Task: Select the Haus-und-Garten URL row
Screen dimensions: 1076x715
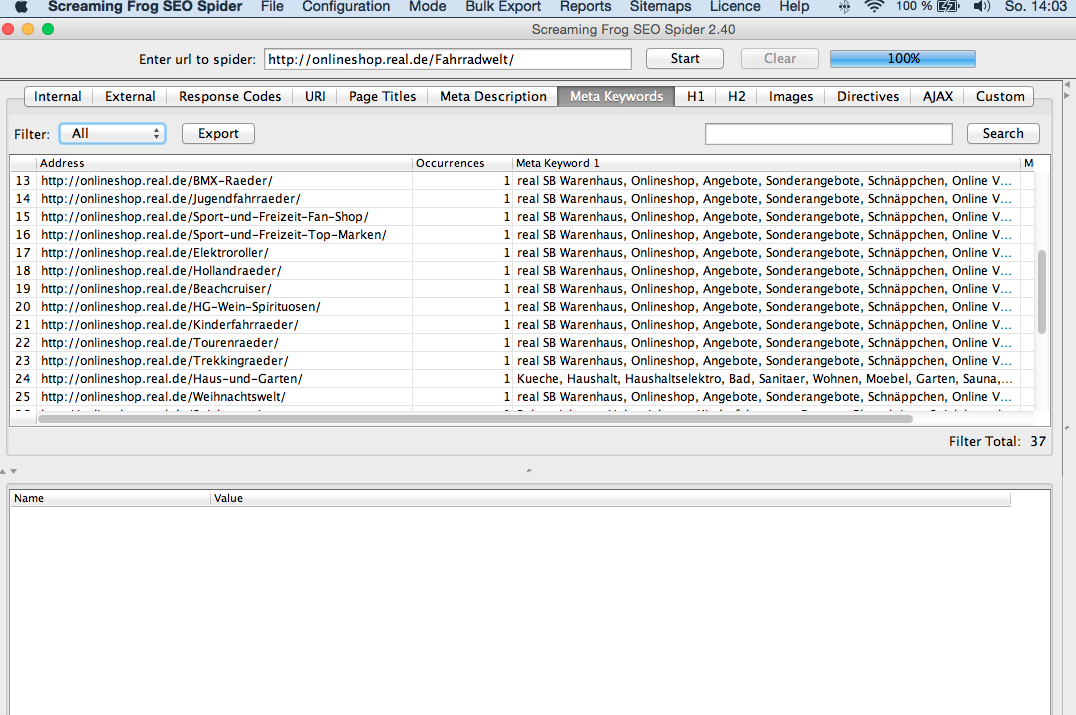Action: pos(522,379)
